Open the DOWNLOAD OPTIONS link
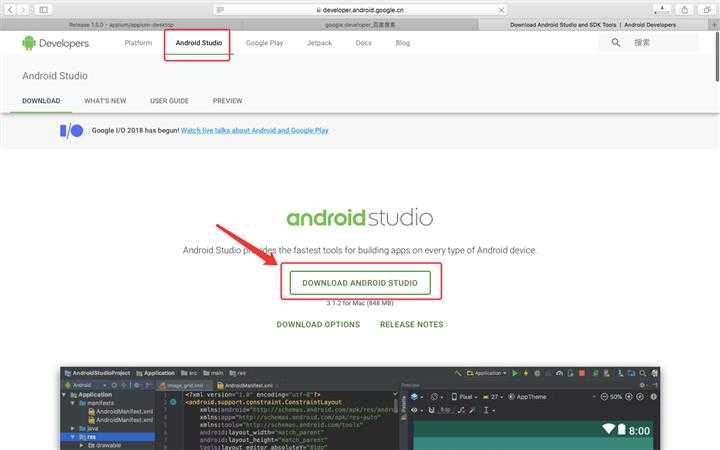This screenshot has width=720, height=450. click(x=318, y=324)
